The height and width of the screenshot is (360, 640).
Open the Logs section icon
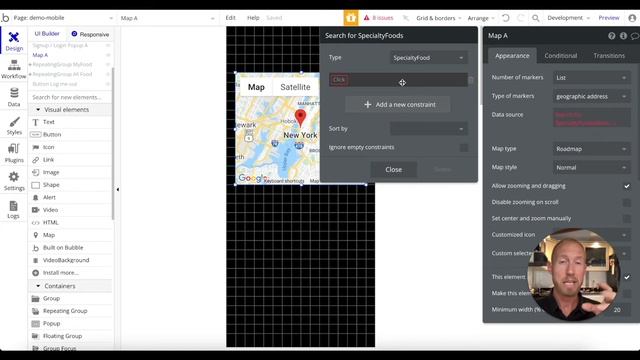13,206
